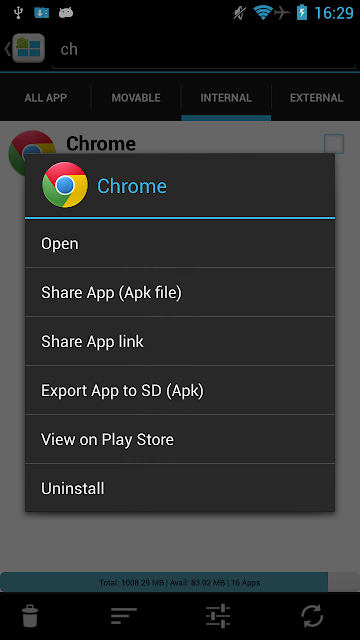Choose Open from the Chrome menu
Viewport: 360px width, 640px height.
(180, 244)
